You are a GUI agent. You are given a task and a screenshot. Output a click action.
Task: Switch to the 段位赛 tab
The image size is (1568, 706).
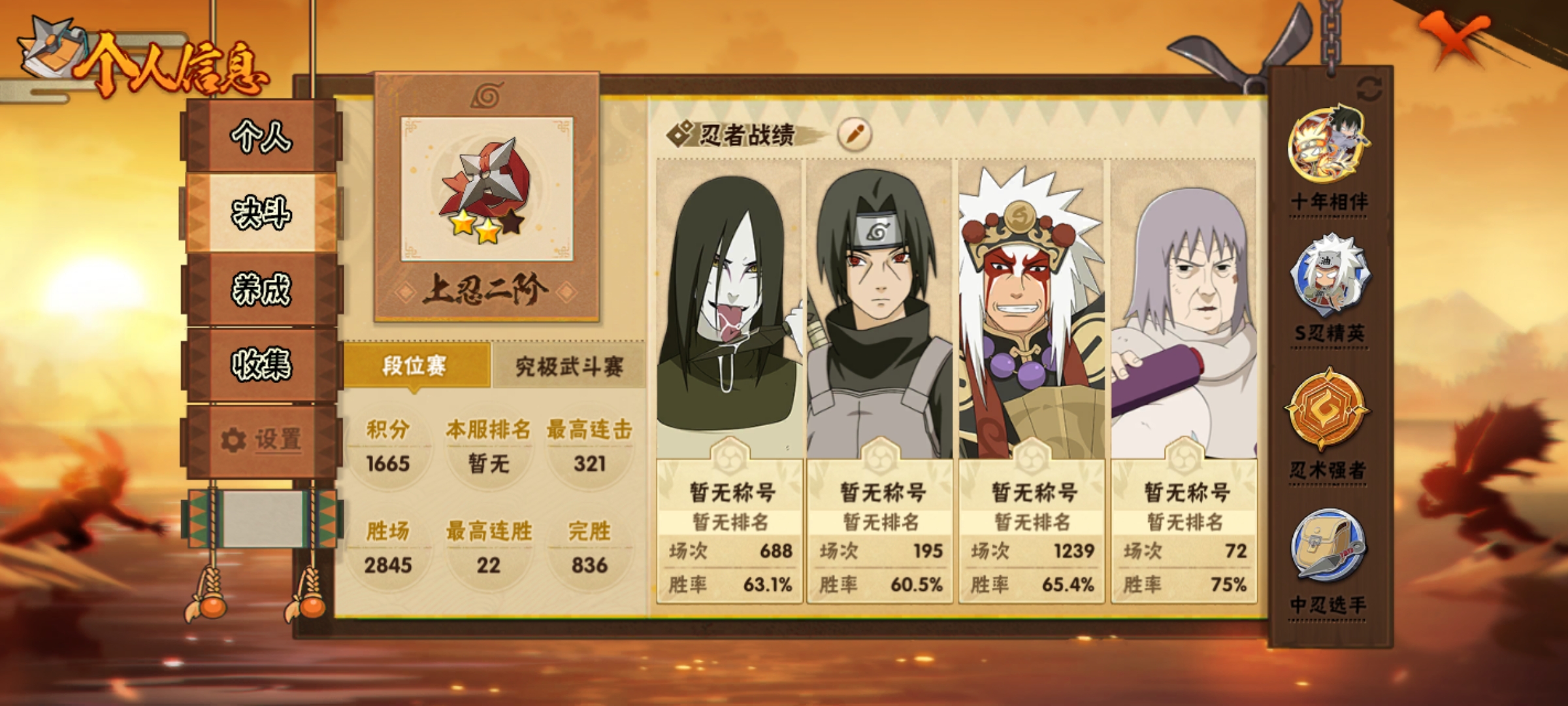tap(416, 365)
